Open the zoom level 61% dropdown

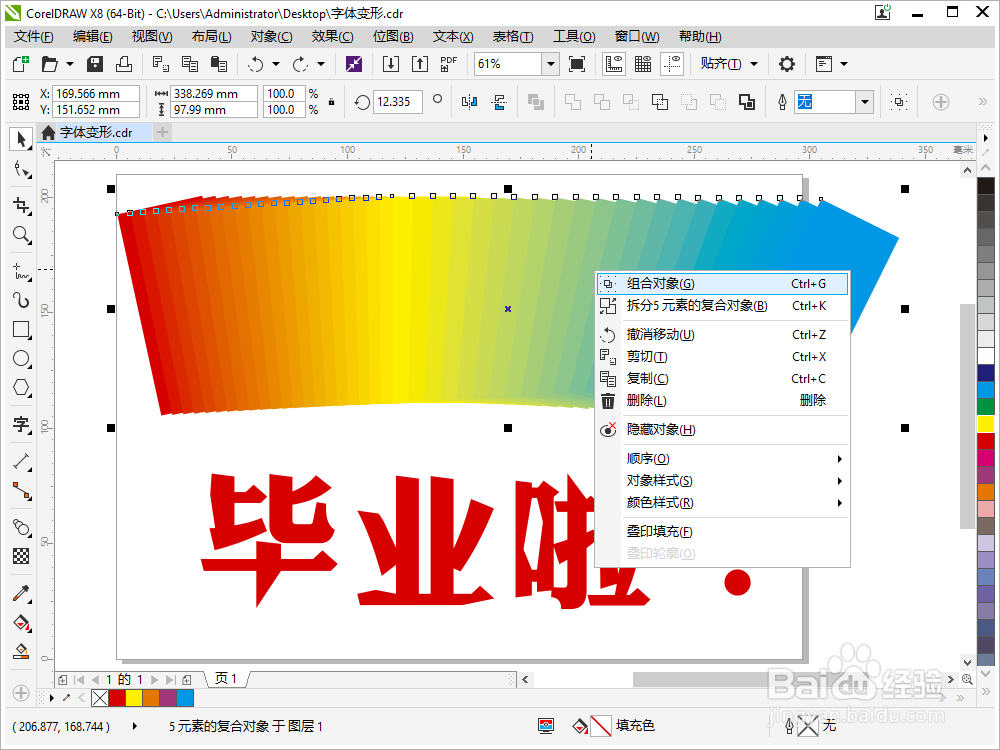click(550, 64)
